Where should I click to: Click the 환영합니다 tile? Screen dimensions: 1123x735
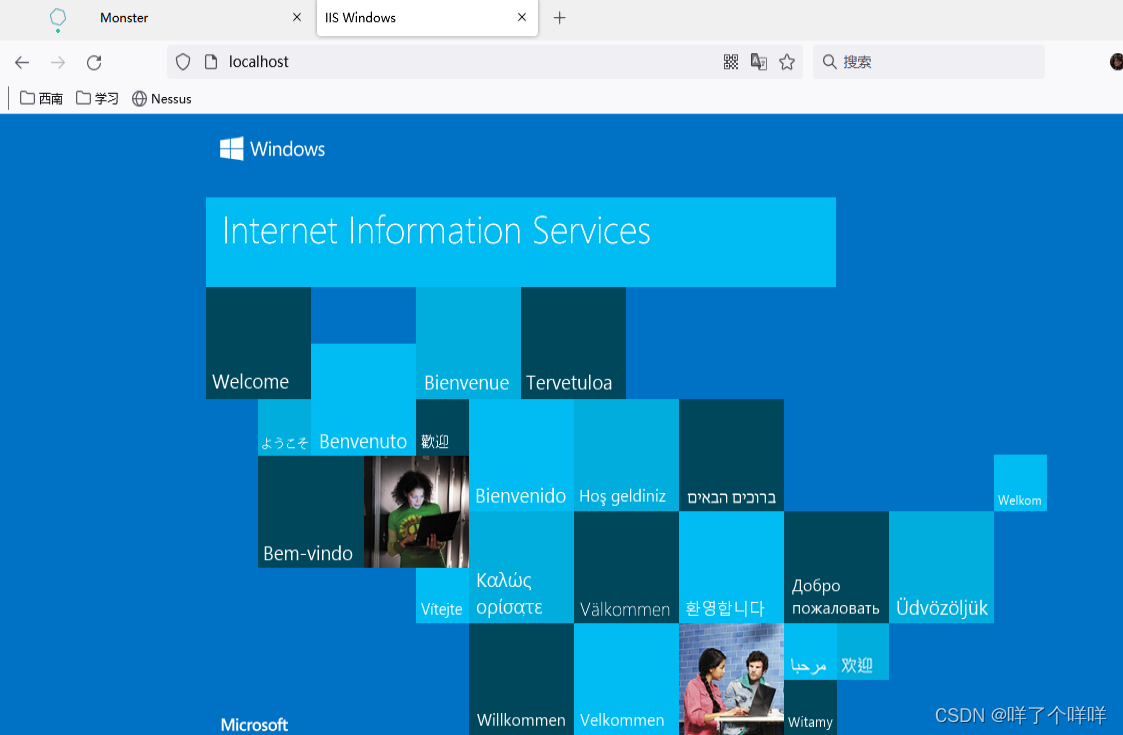tap(731, 567)
